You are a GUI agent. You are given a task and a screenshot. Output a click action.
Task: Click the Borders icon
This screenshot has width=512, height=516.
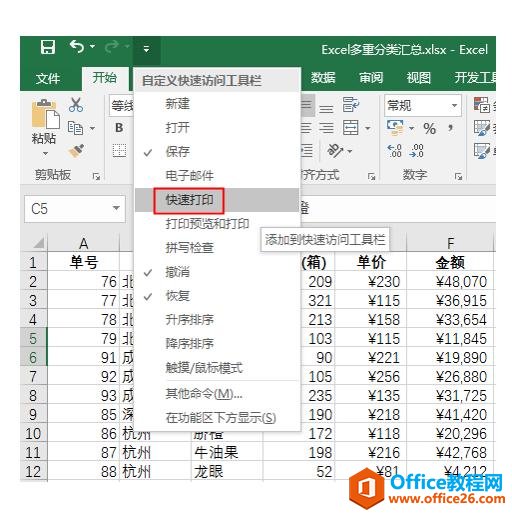[x=119, y=151]
